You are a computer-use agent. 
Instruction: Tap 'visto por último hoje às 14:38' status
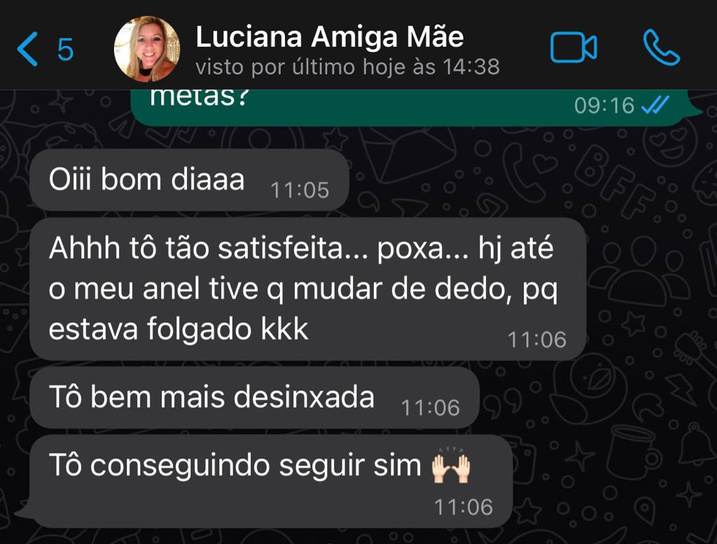pos(348,67)
